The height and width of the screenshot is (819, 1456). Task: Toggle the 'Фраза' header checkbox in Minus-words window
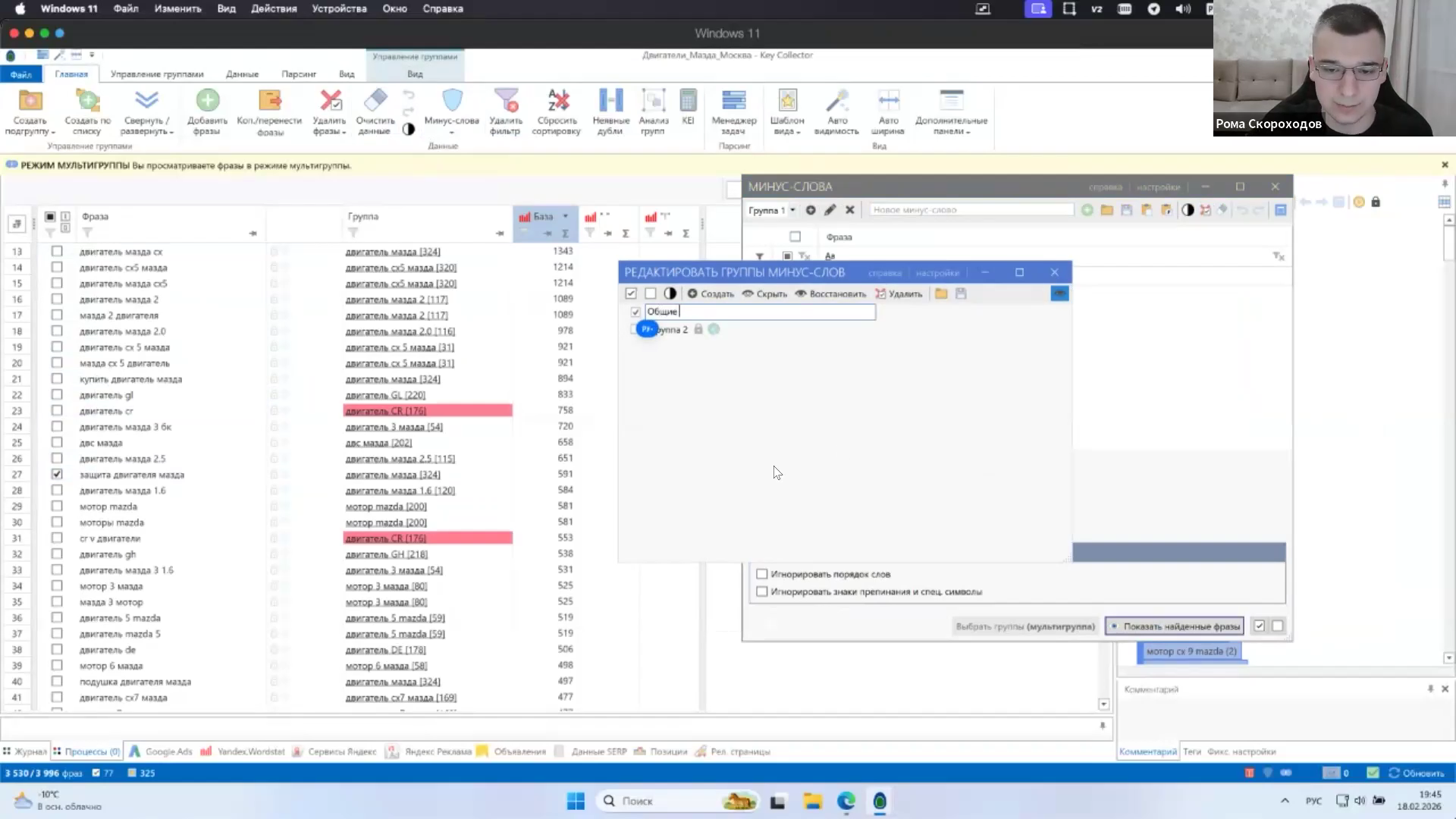pyautogui.click(x=795, y=237)
